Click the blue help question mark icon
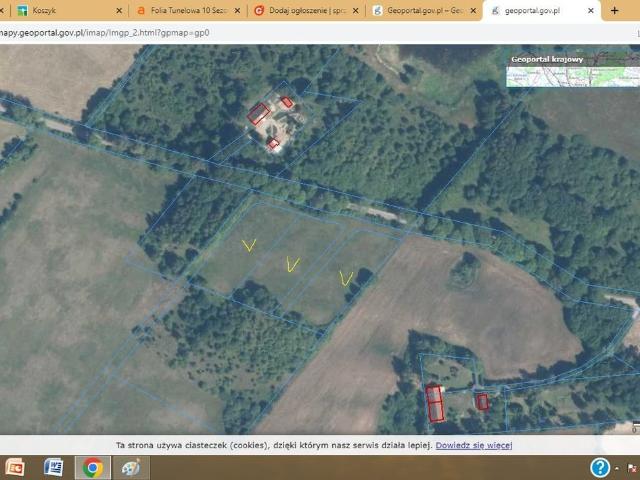The width and height of the screenshot is (640, 480). click(x=600, y=467)
